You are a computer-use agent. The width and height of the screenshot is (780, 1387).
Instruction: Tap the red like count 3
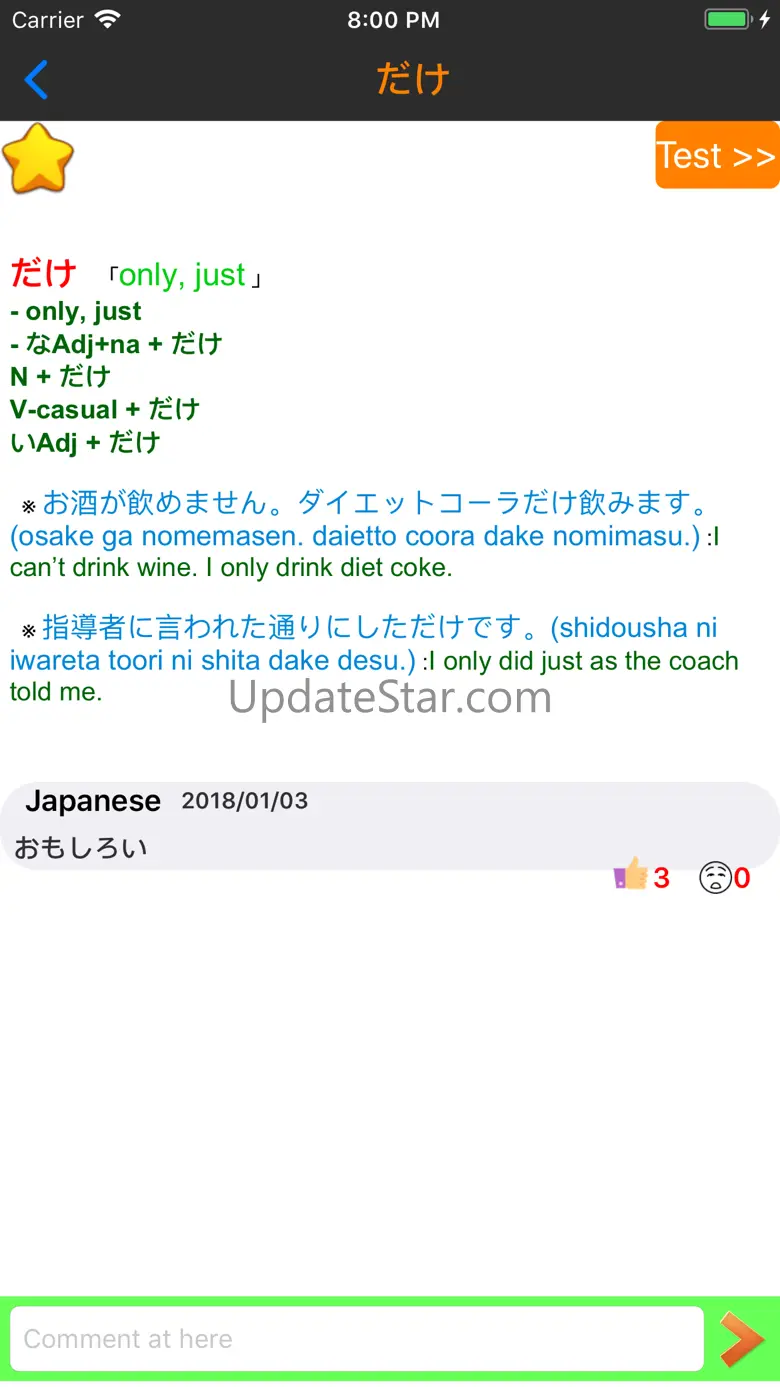661,878
